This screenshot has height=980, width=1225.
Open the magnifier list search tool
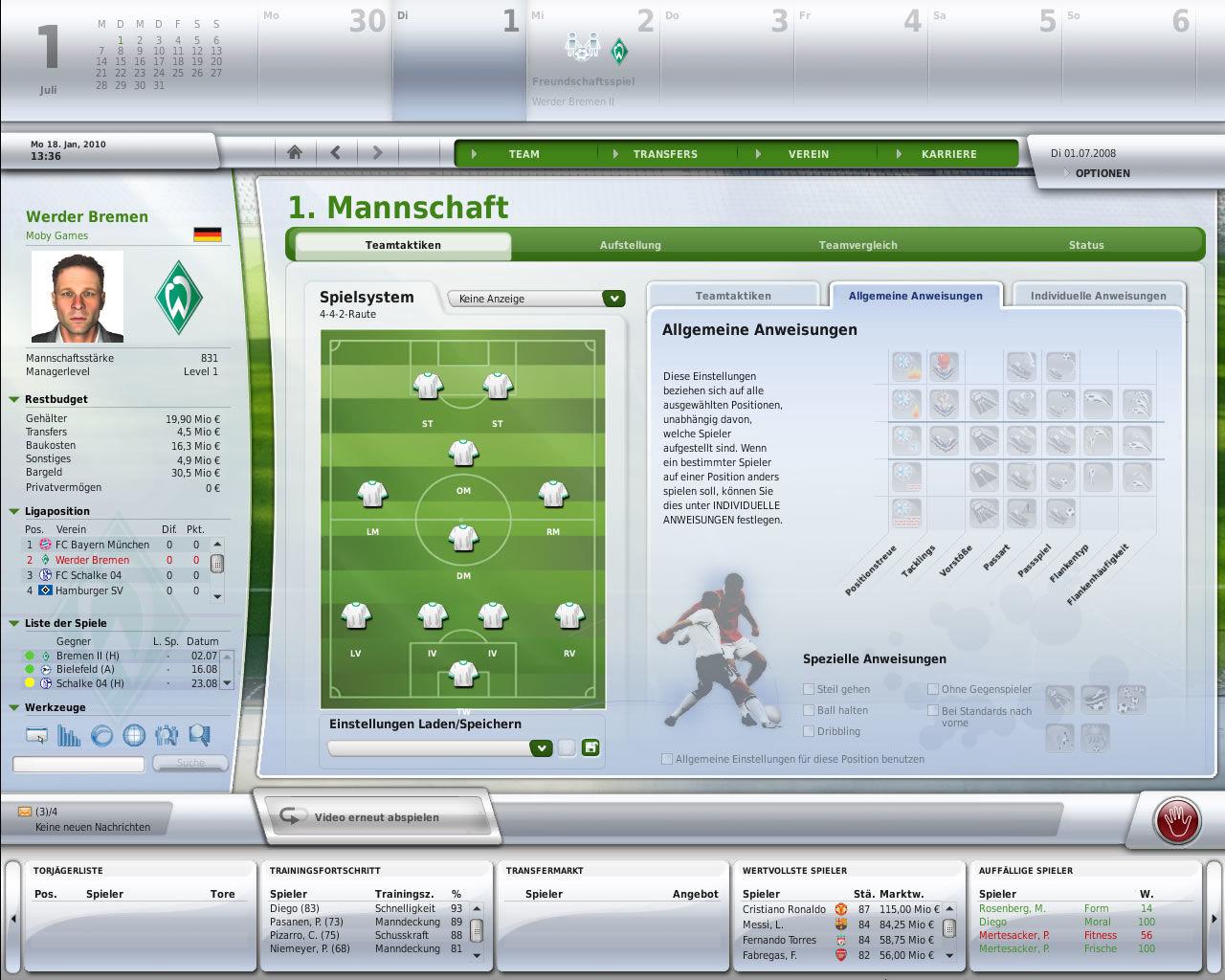tap(199, 735)
